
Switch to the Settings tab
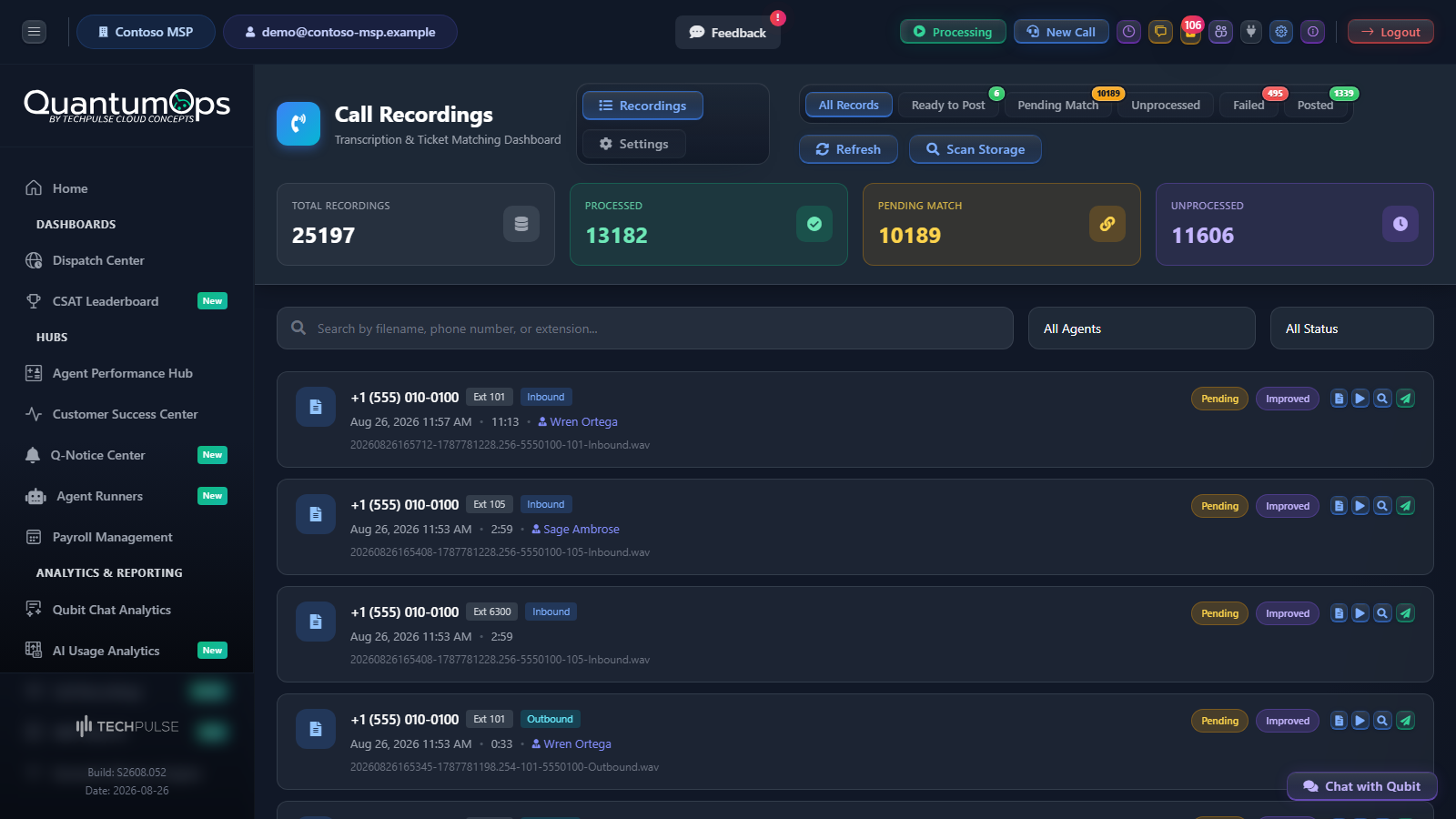(x=634, y=144)
